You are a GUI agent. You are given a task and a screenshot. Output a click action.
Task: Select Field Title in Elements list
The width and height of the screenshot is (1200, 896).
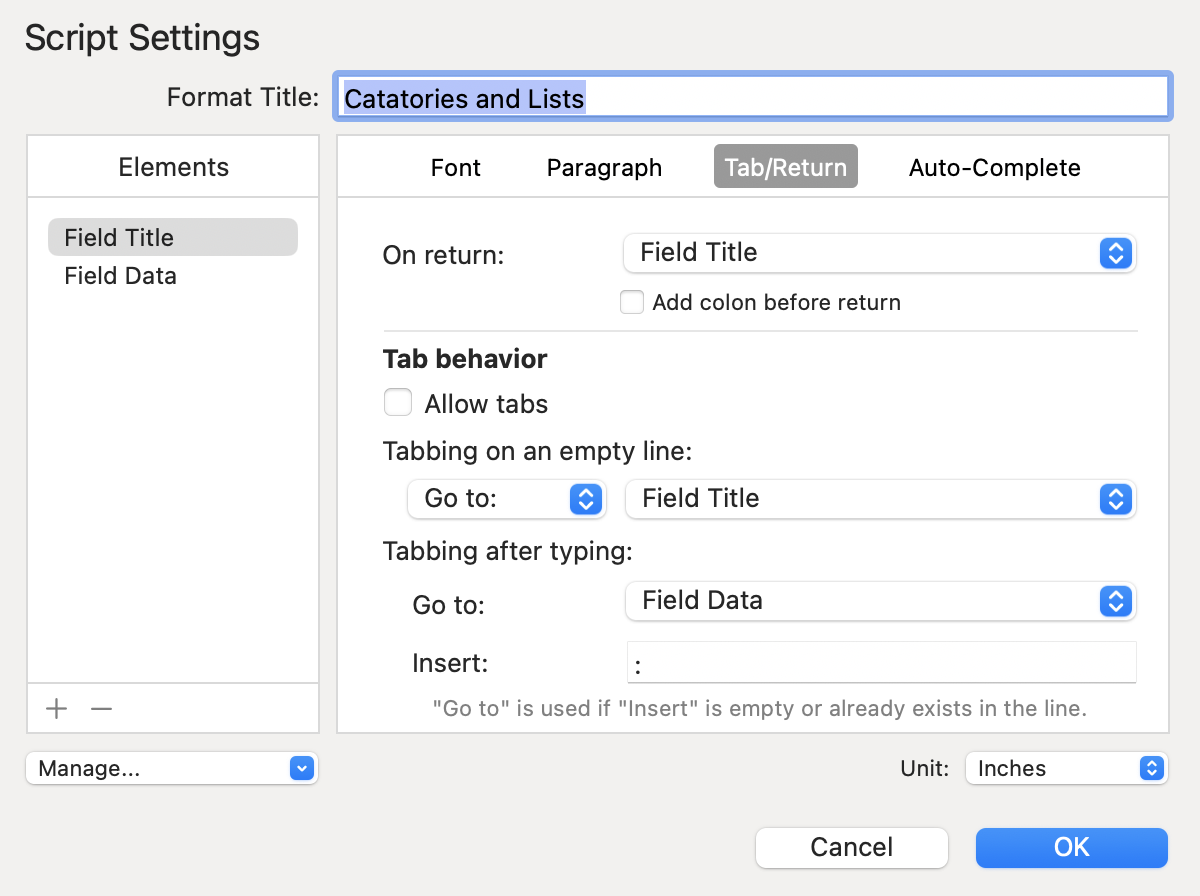(173, 237)
